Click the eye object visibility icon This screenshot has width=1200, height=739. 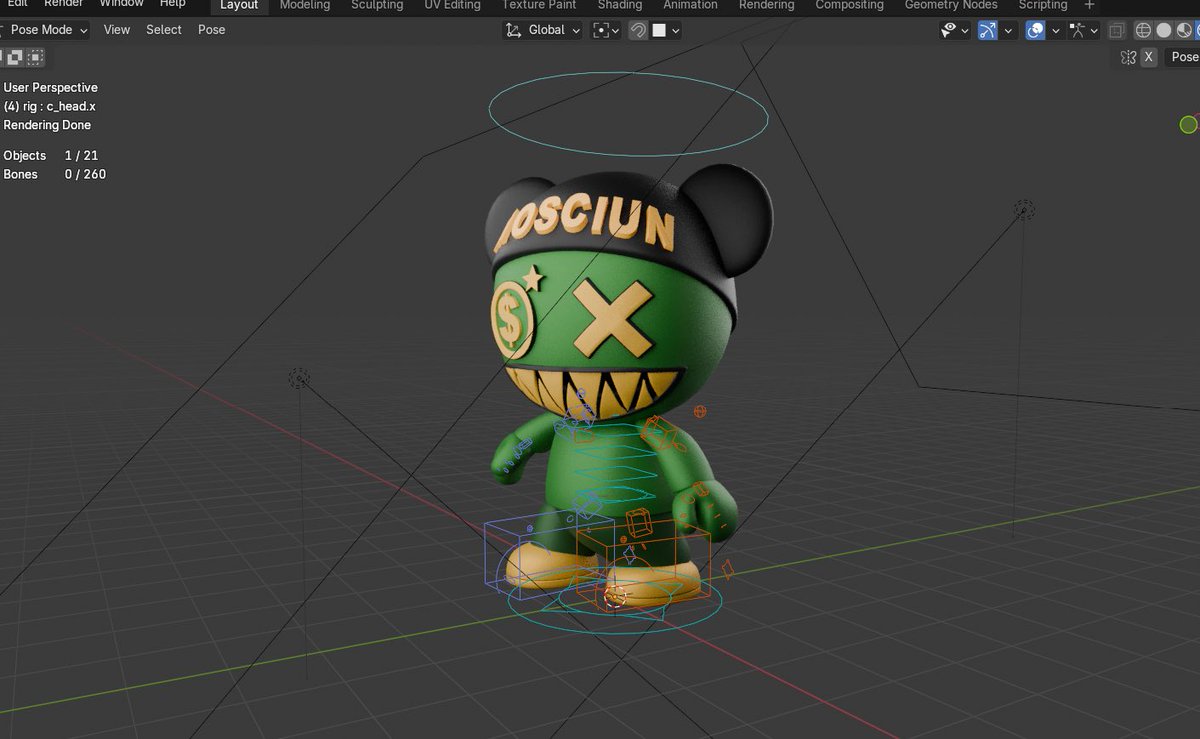click(948, 30)
